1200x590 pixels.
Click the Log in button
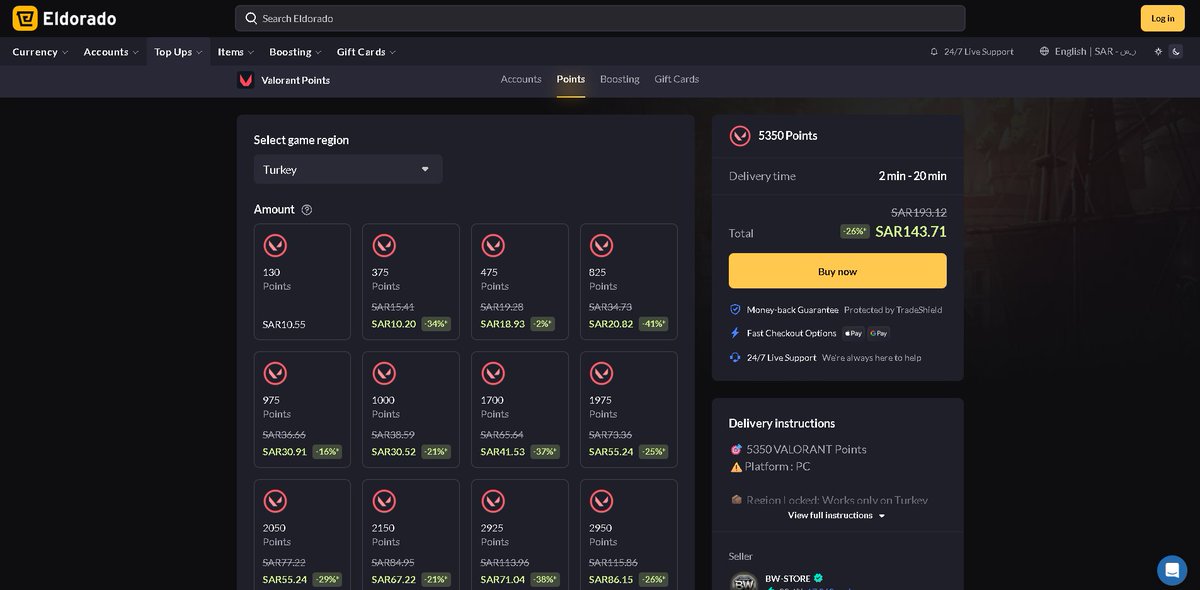pos(1162,18)
